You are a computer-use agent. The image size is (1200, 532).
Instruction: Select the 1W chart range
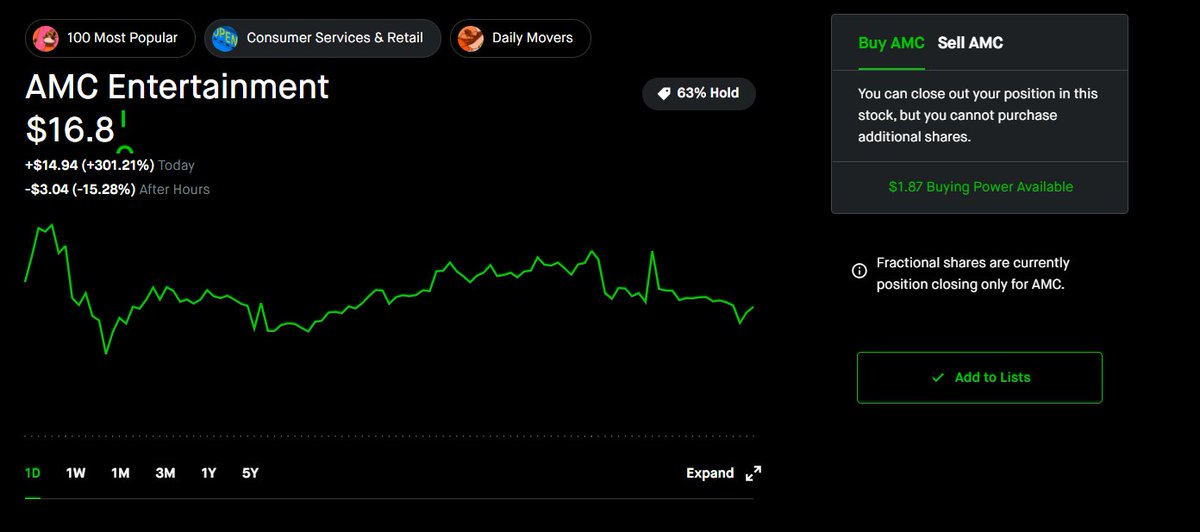click(76, 473)
